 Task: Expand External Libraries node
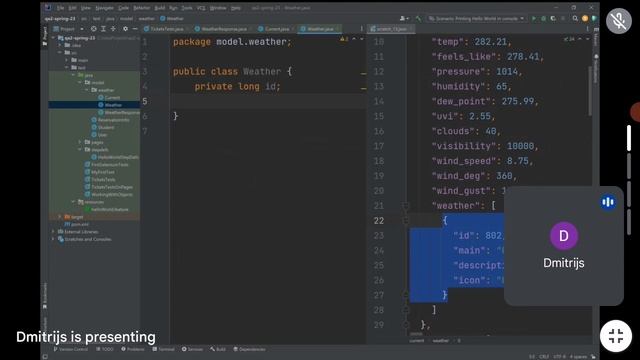pos(53,231)
